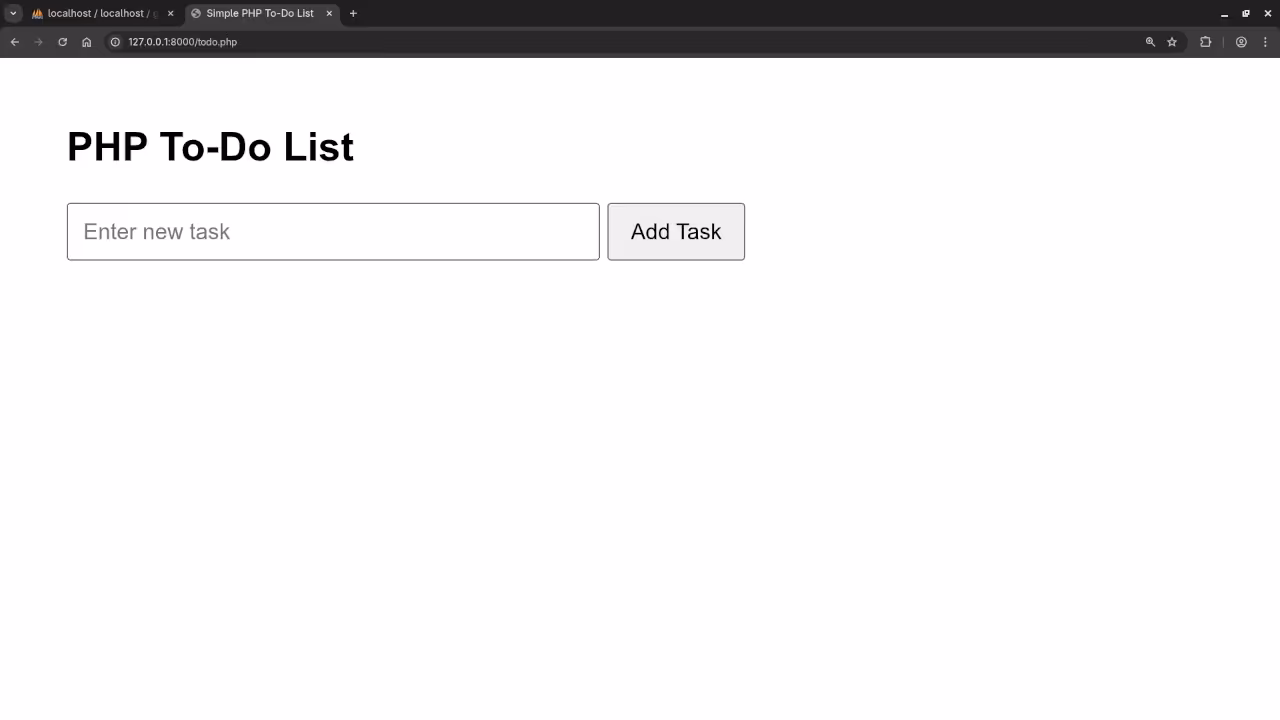Image resolution: width=1280 pixels, height=720 pixels.
Task: Select the Simple PHP To-Do List tab
Action: click(x=258, y=14)
